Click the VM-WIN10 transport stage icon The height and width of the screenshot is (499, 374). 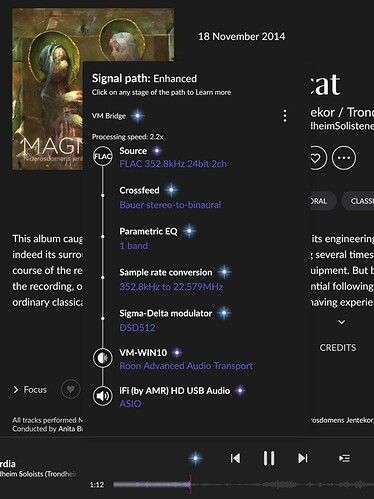(102, 358)
